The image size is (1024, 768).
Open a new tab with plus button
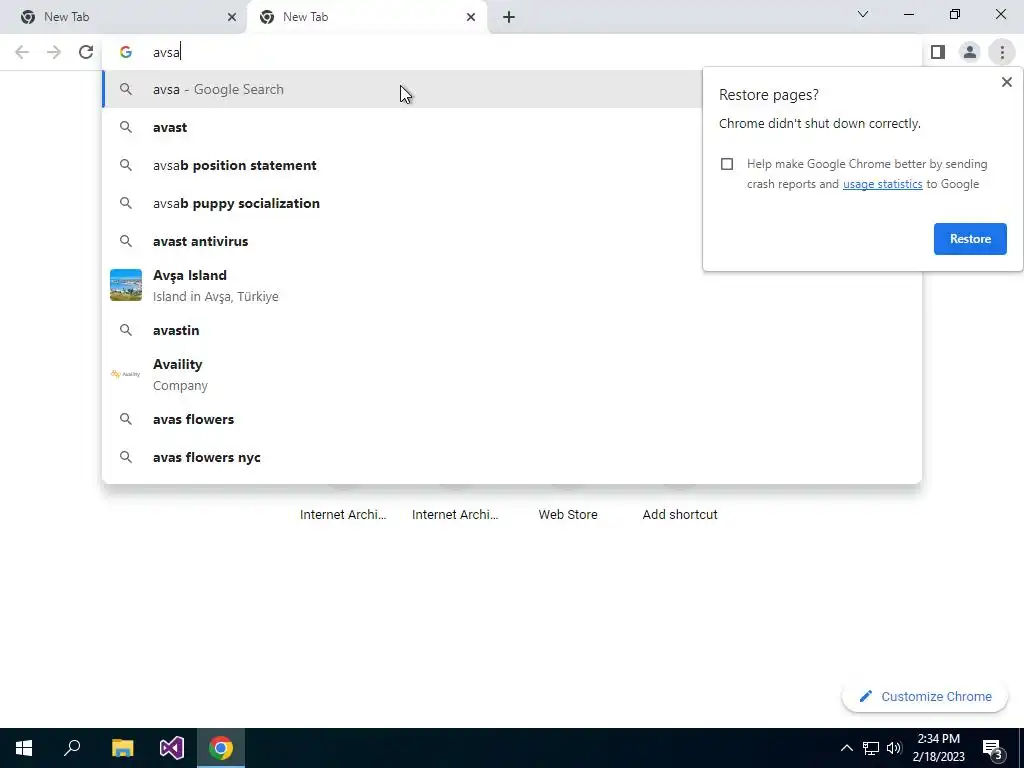point(509,17)
